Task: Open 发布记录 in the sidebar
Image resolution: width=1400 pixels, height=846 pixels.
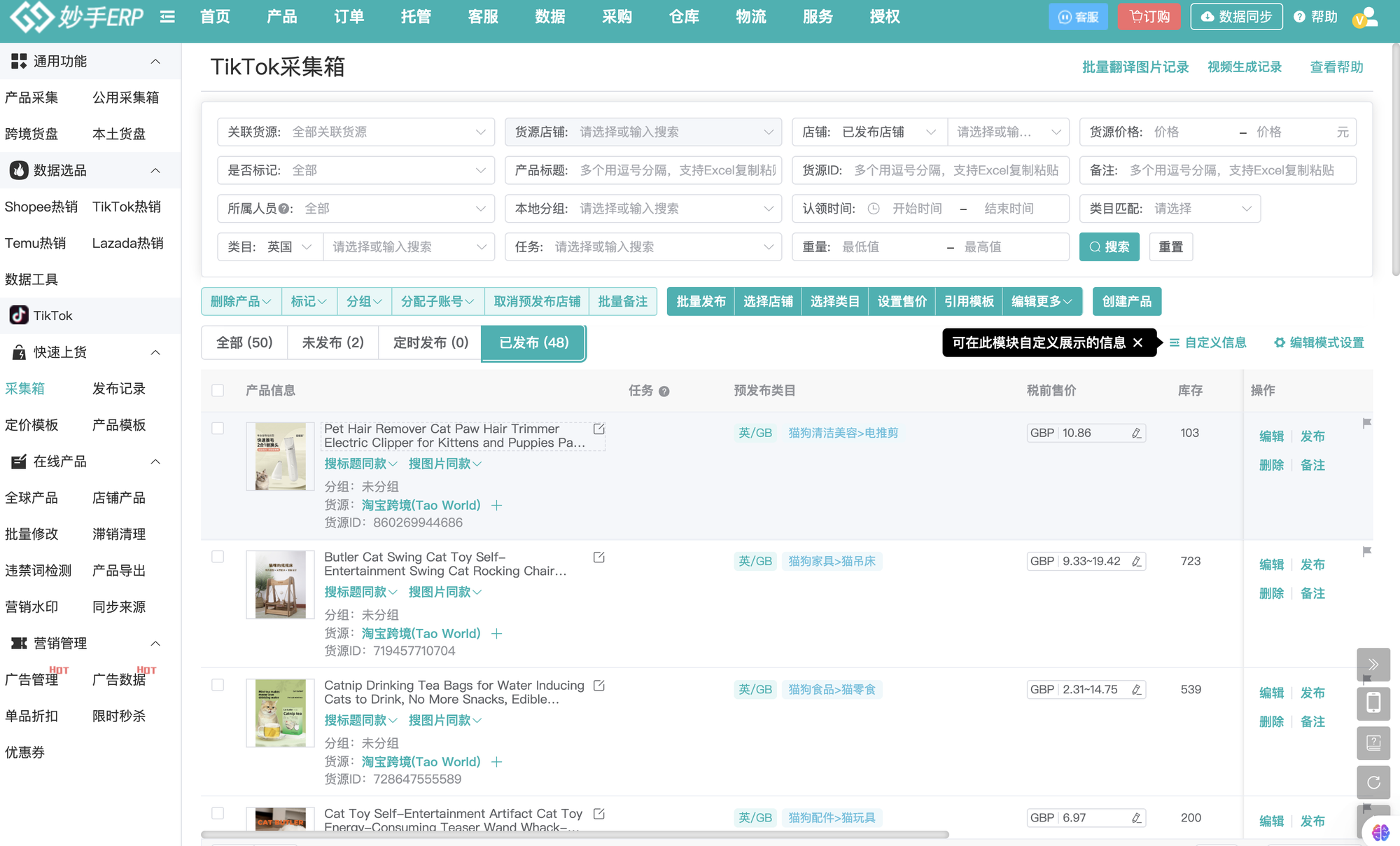Action: tap(119, 388)
